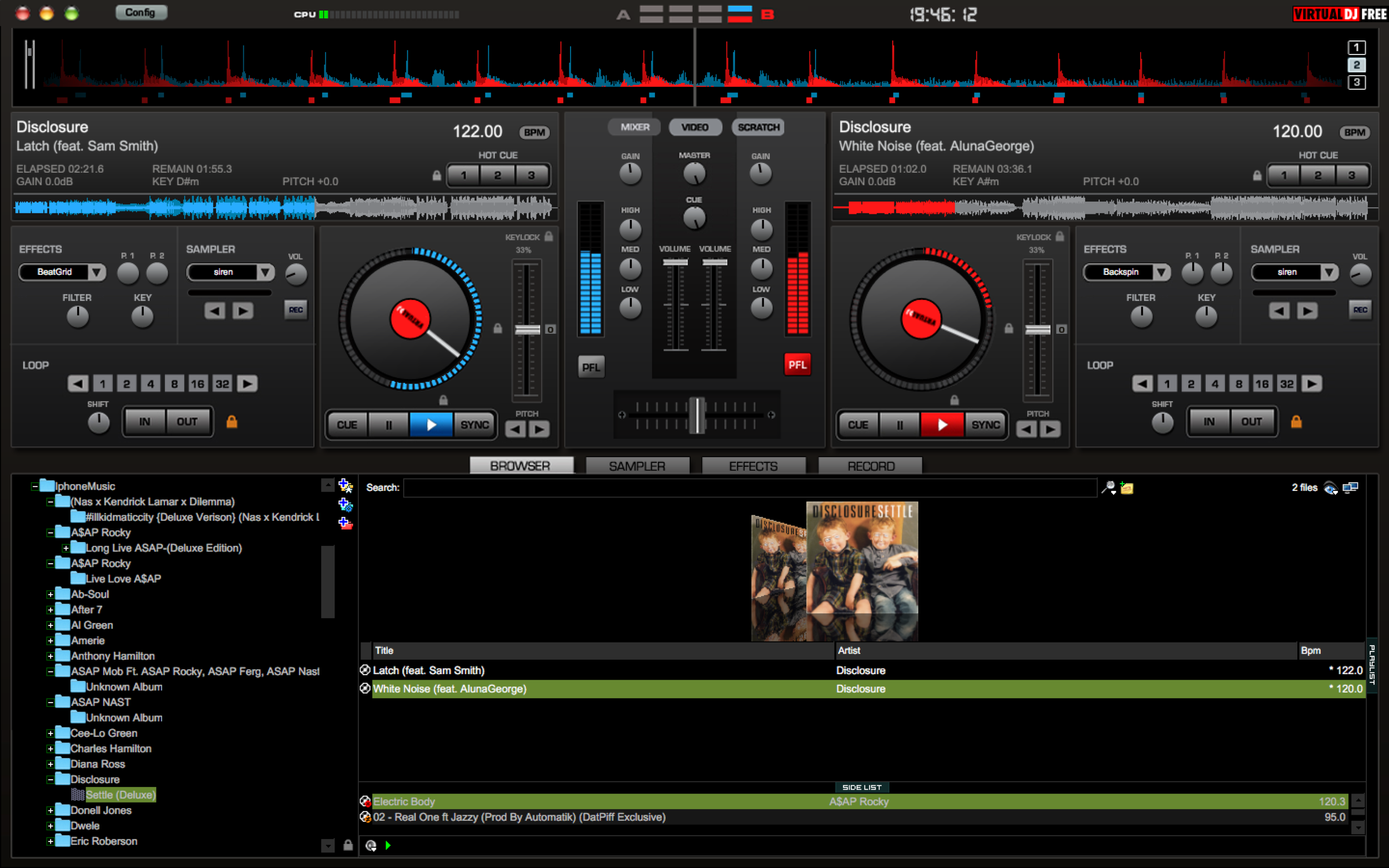Halve left loop with left arrow
This screenshot has width=1389, height=868.
point(78,384)
